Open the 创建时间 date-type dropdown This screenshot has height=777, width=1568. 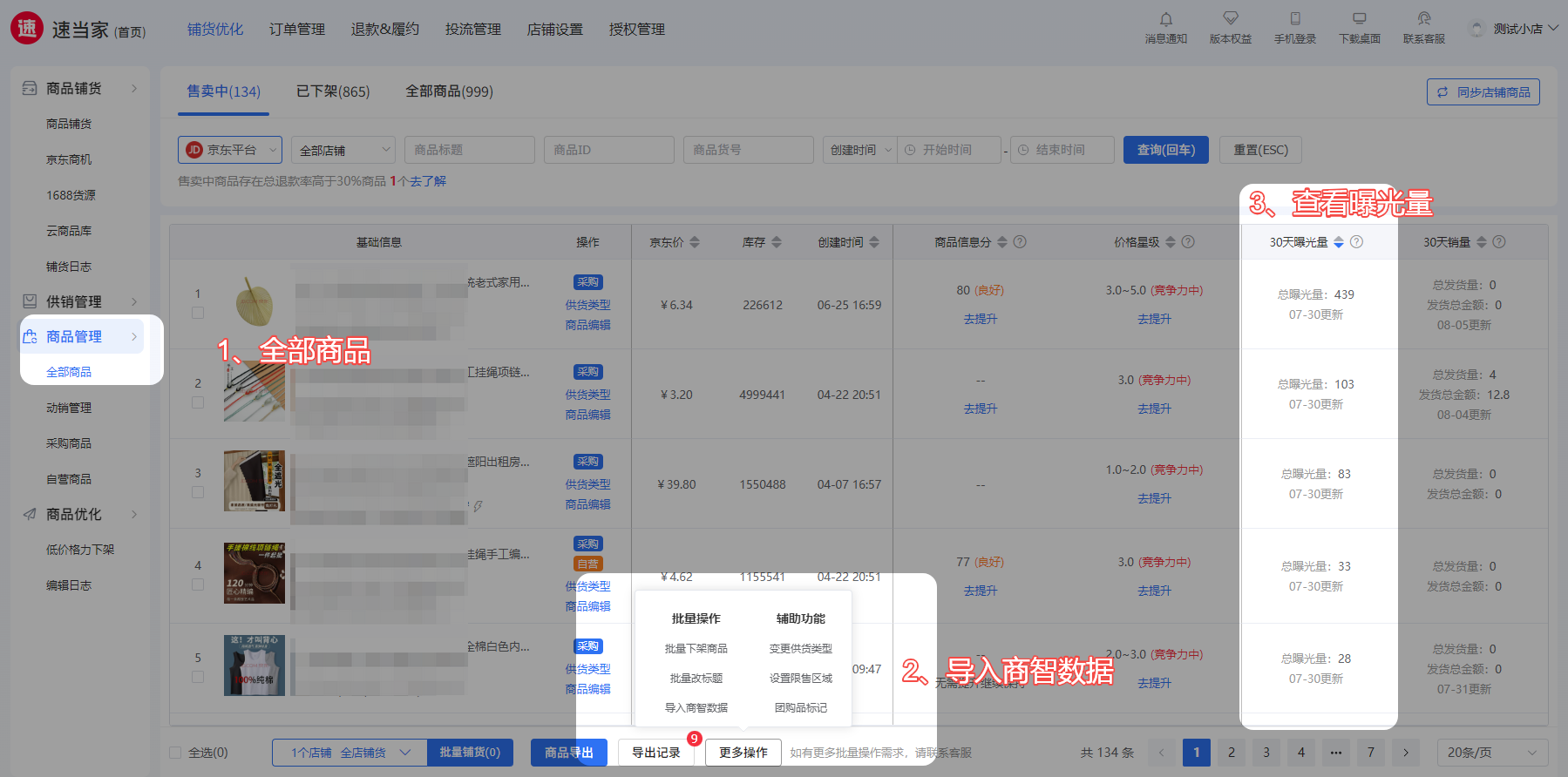pyautogui.click(x=859, y=150)
